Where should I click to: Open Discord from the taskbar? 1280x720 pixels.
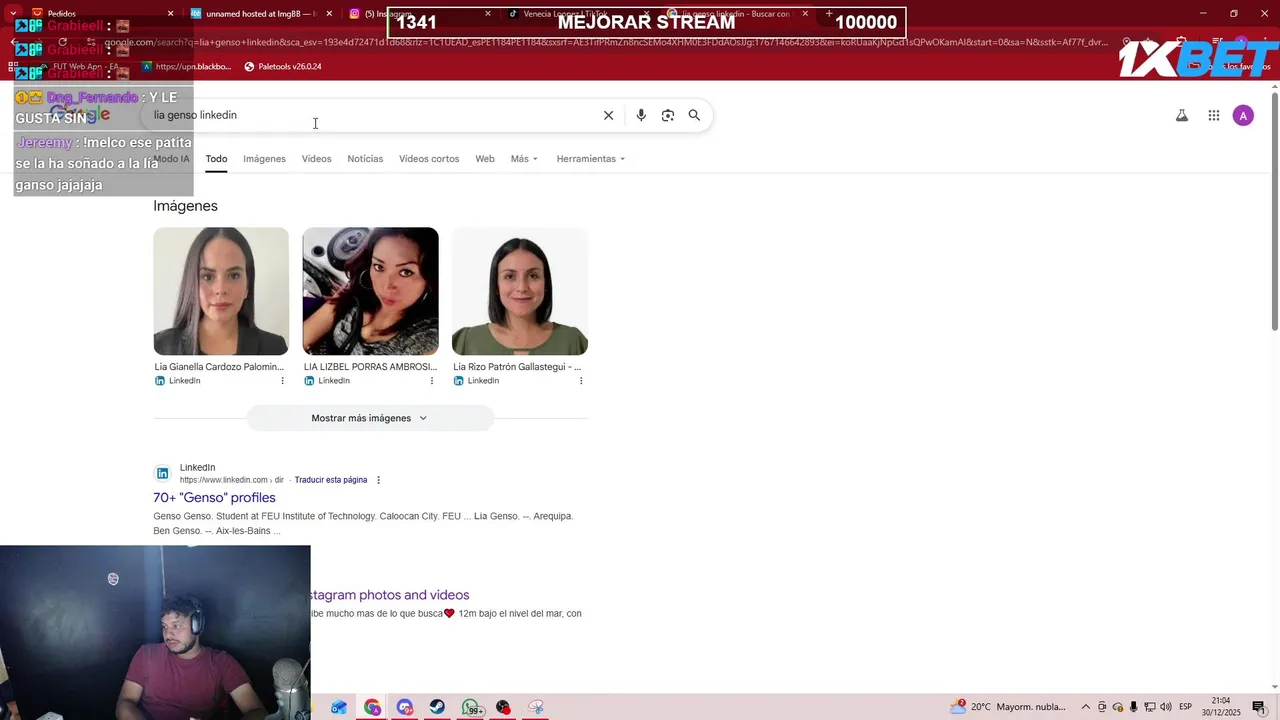coord(405,707)
